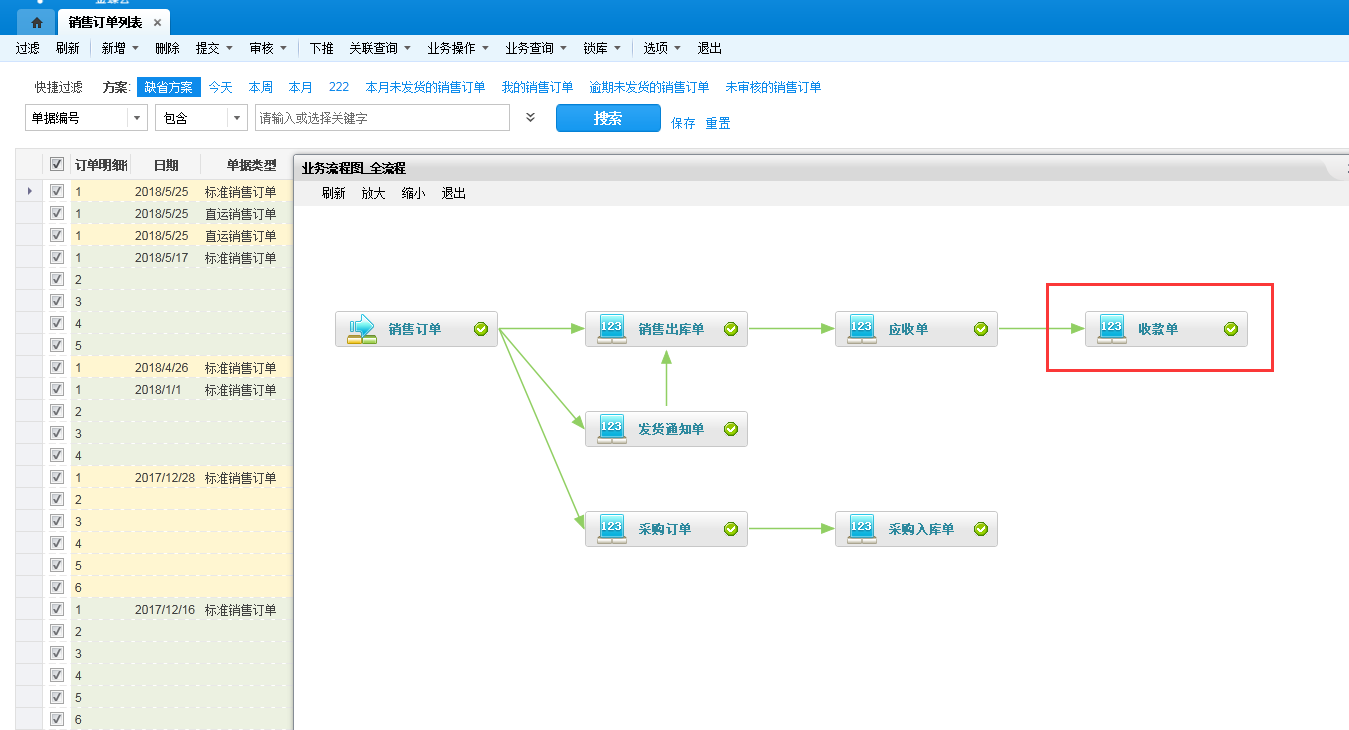Expand advanced filter double-chevron icon

tap(531, 118)
